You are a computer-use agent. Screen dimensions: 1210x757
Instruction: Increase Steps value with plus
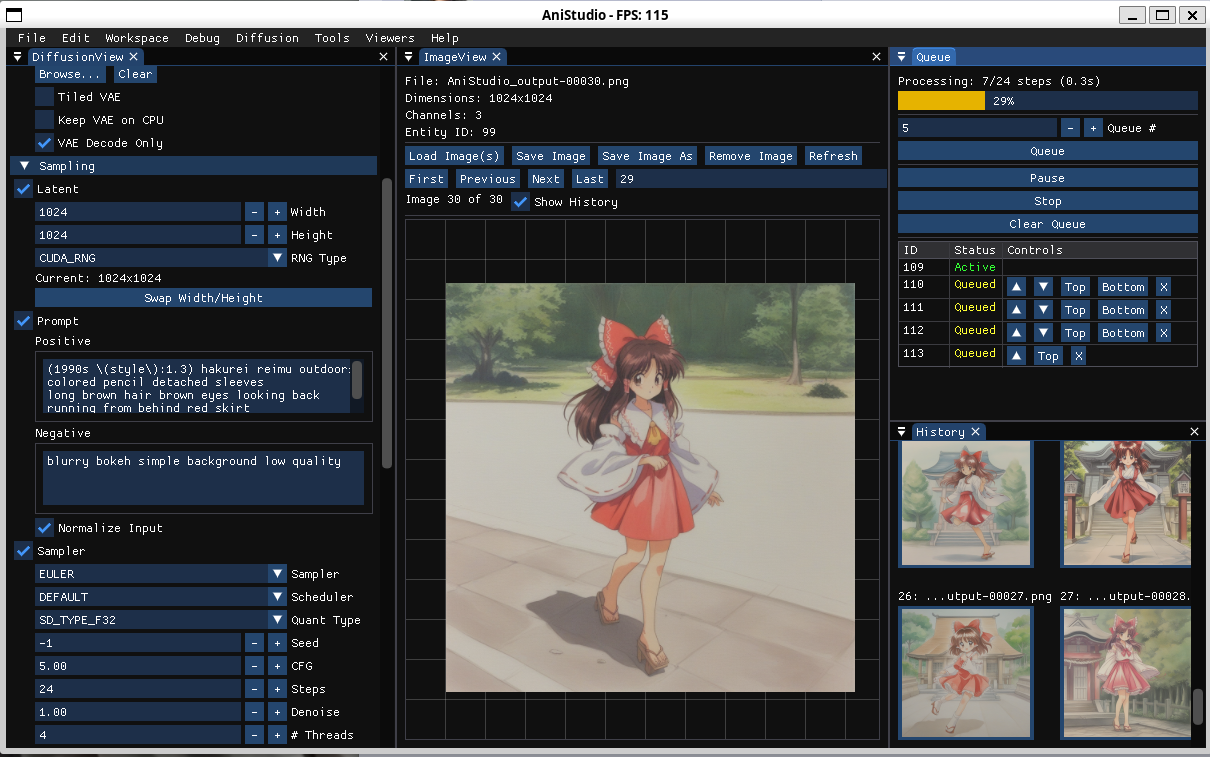point(277,689)
